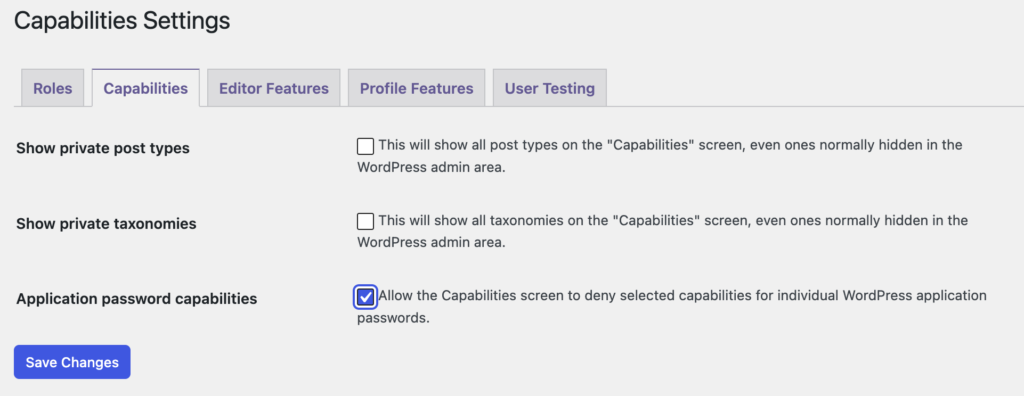The image size is (1024, 396).
Task: Uncheck the Application password capabilities checkbox
Action: tap(366, 297)
